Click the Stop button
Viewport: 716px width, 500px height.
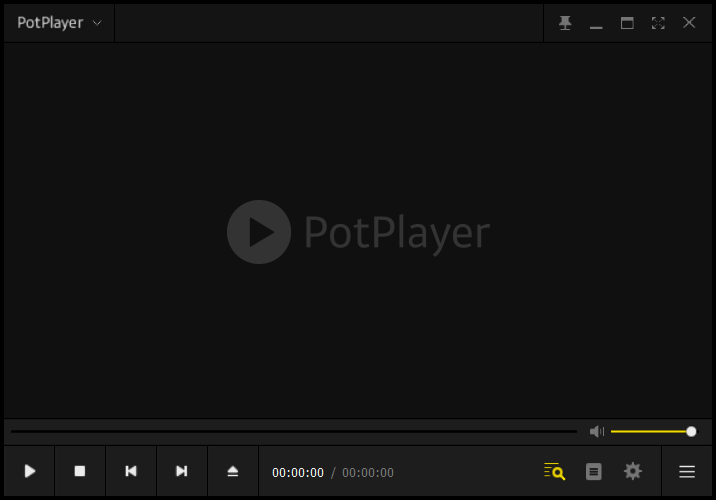80,471
